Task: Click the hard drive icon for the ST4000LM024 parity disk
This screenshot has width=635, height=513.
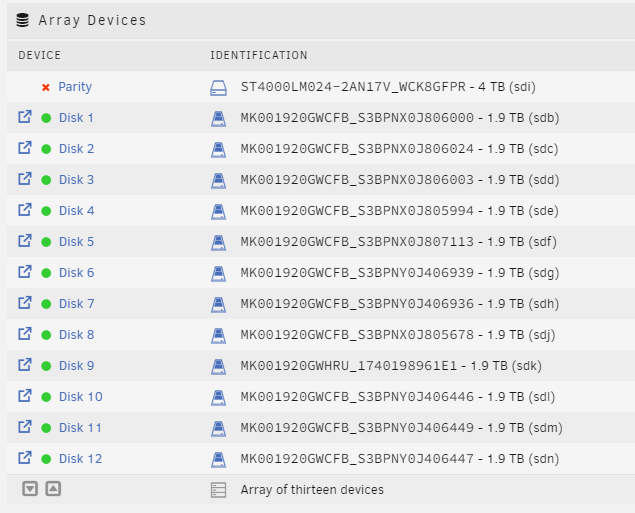Action: [x=218, y=88]
